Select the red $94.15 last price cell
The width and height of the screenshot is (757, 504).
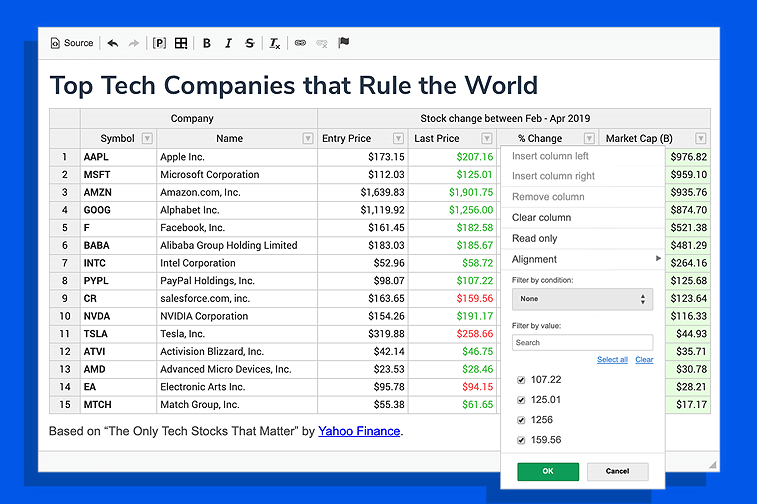coord(452,387)
